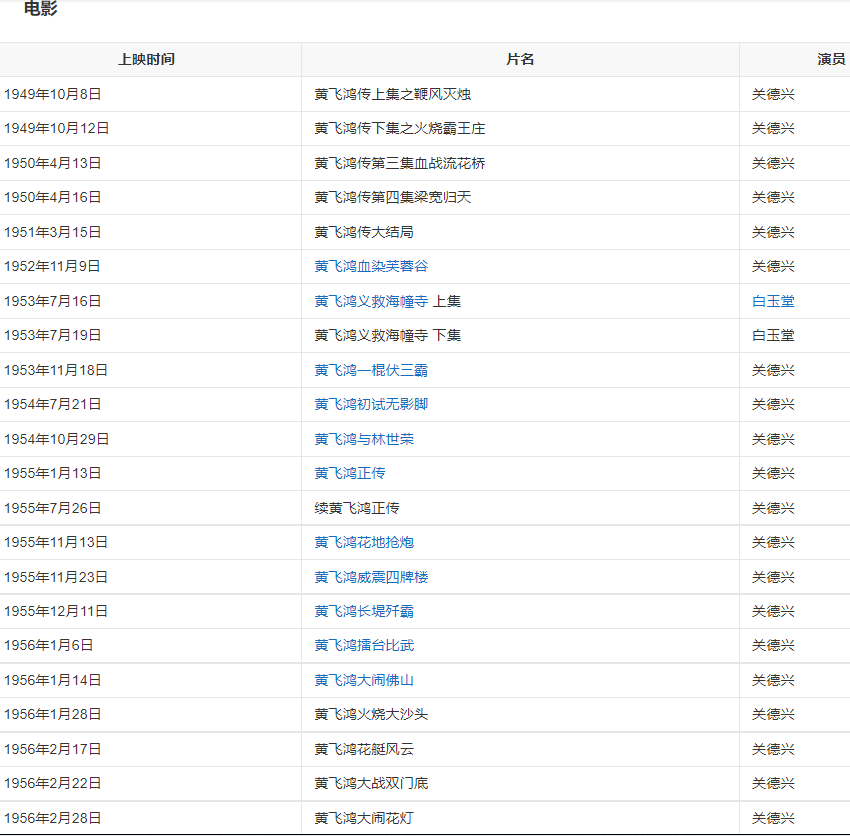Click the 电影 section heading
Viewport: 850px width, 836px height.
click(41, 8)
